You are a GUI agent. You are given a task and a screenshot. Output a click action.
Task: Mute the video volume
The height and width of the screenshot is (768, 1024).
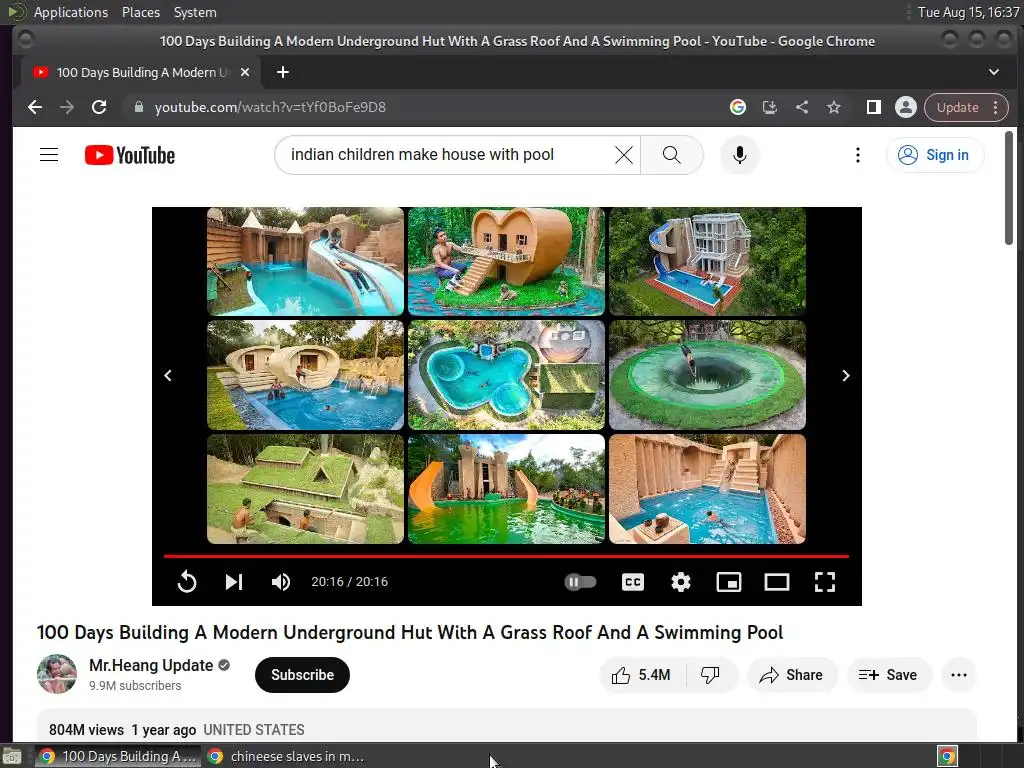click(281, 581)
